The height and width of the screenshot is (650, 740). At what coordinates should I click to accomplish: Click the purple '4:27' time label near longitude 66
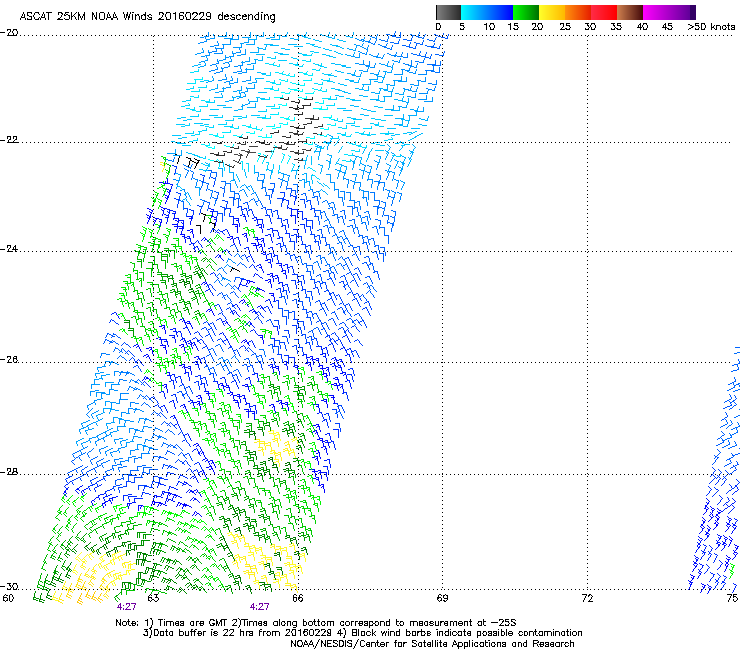[260, 607]
